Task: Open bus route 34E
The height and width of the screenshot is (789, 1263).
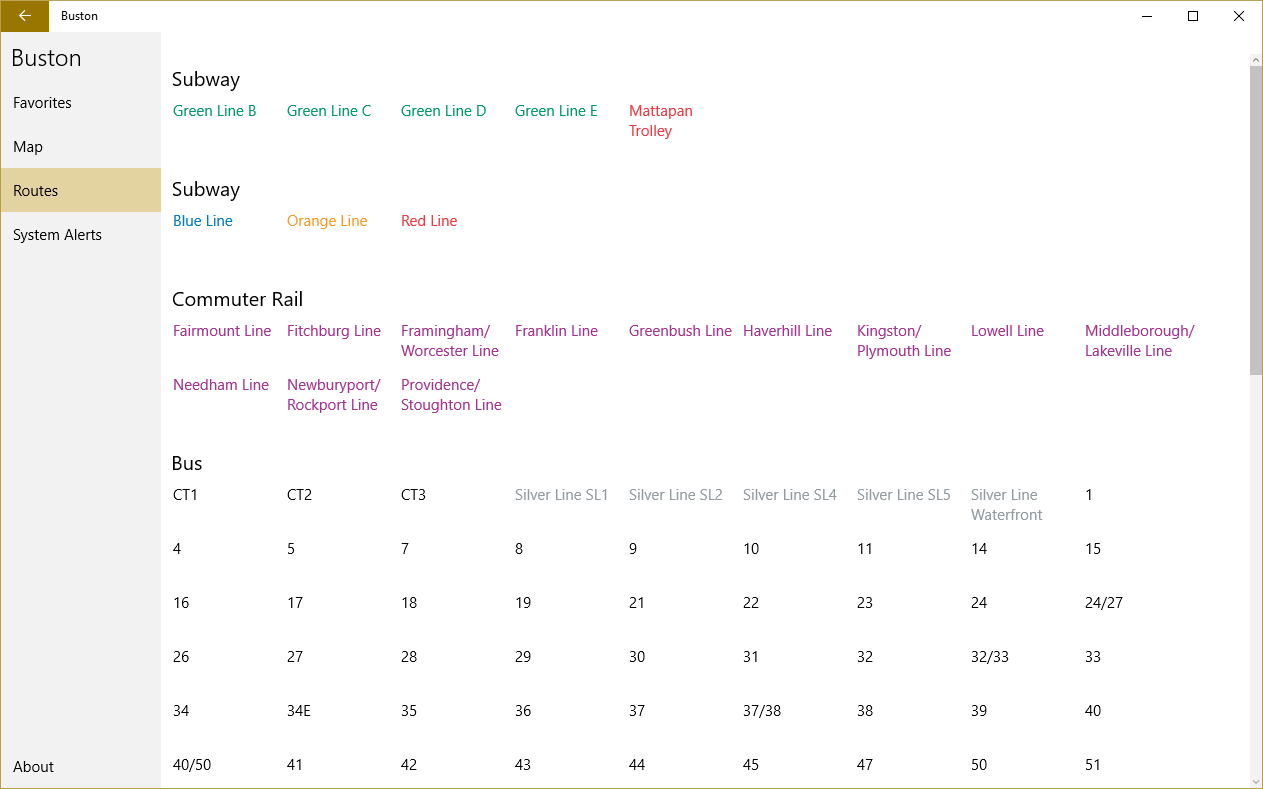Action: [x=299, y=711]
